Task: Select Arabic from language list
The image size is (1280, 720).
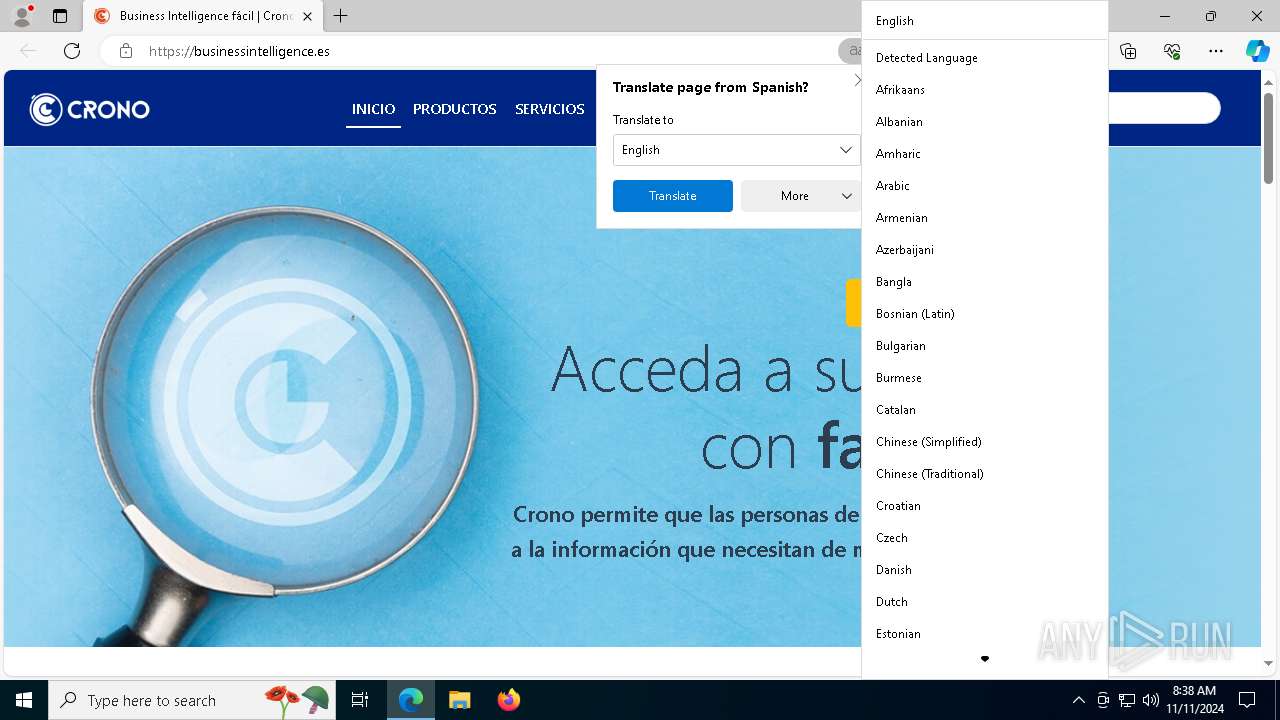Action: pos(985,186)
